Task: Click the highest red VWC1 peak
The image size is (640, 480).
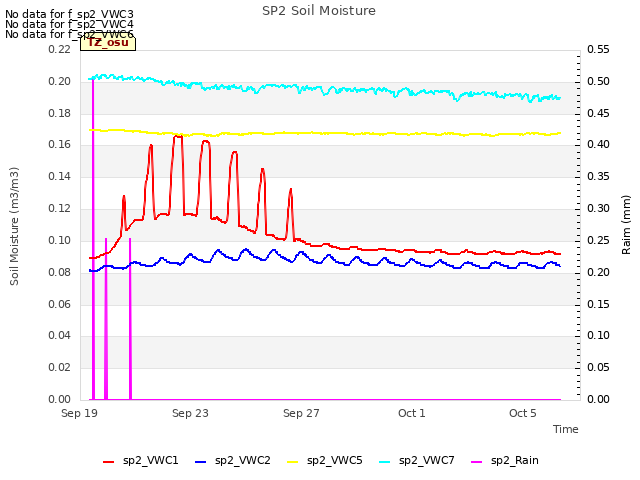Action: (178, 137)
